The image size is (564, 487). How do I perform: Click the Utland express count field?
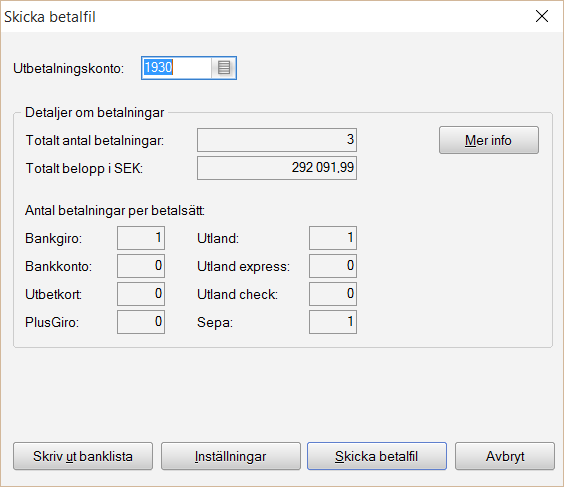click(x=333, y=266)
